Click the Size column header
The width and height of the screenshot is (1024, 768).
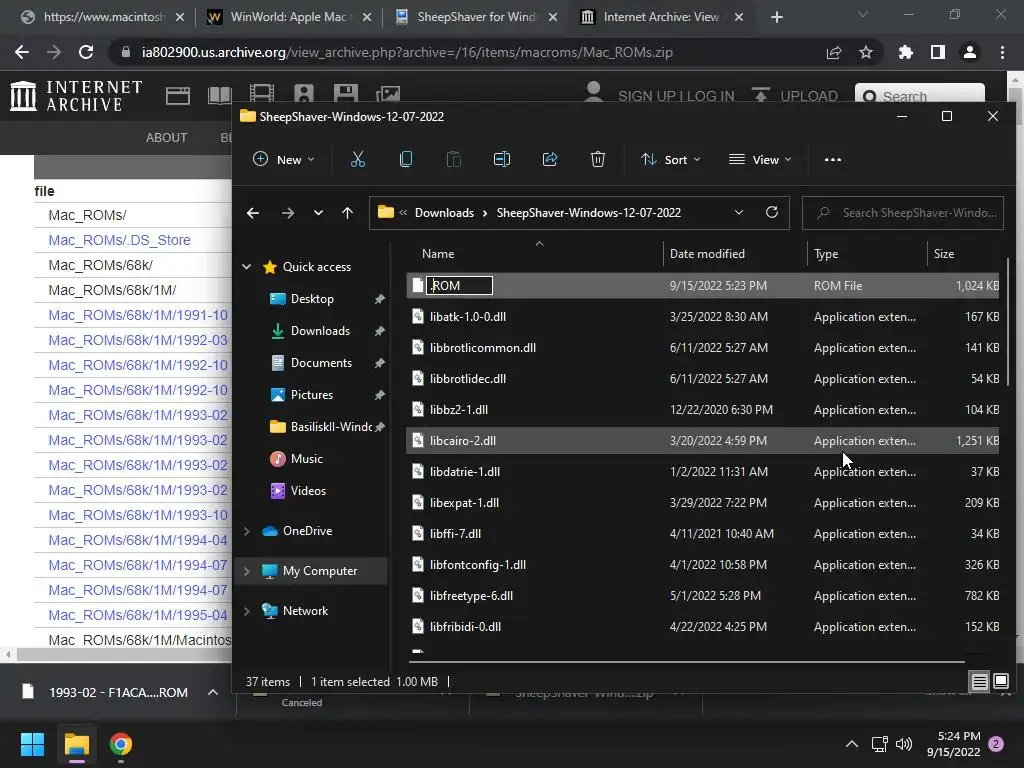944,254
